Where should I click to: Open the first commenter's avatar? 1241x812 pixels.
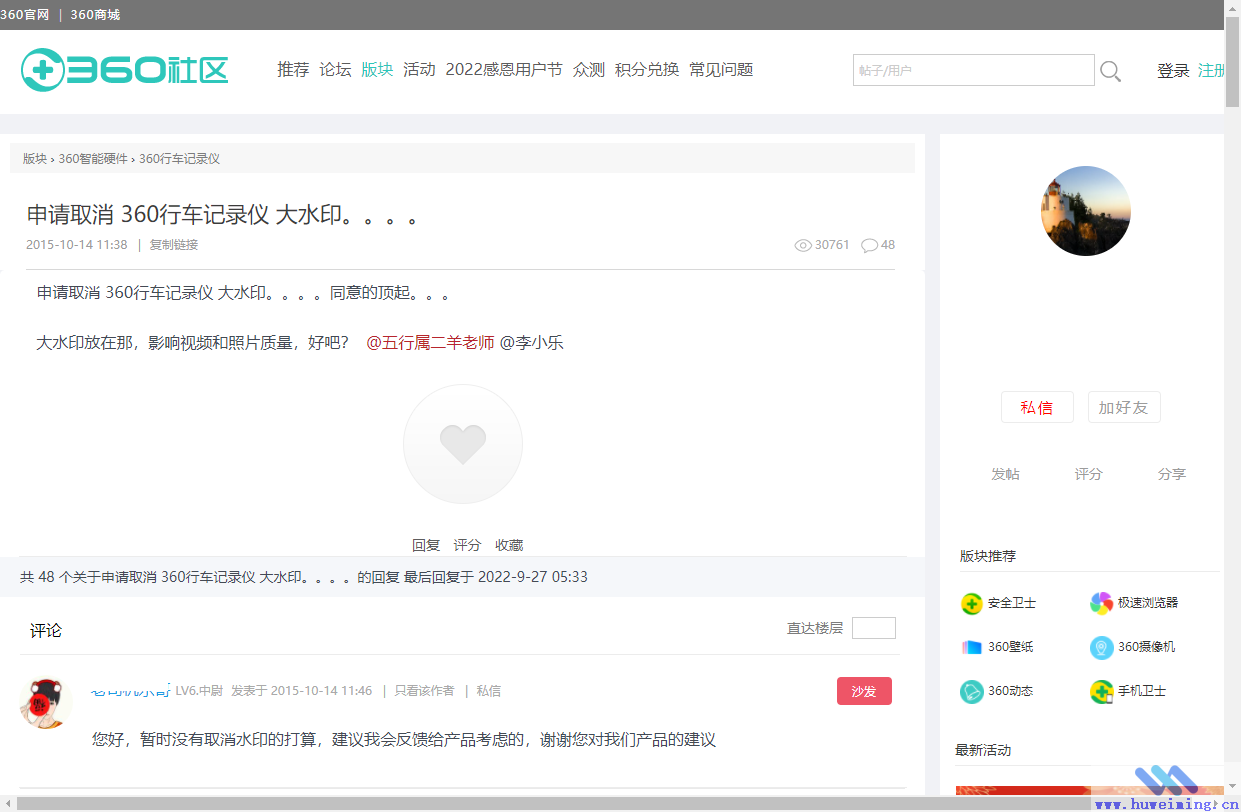pos(45,704)
